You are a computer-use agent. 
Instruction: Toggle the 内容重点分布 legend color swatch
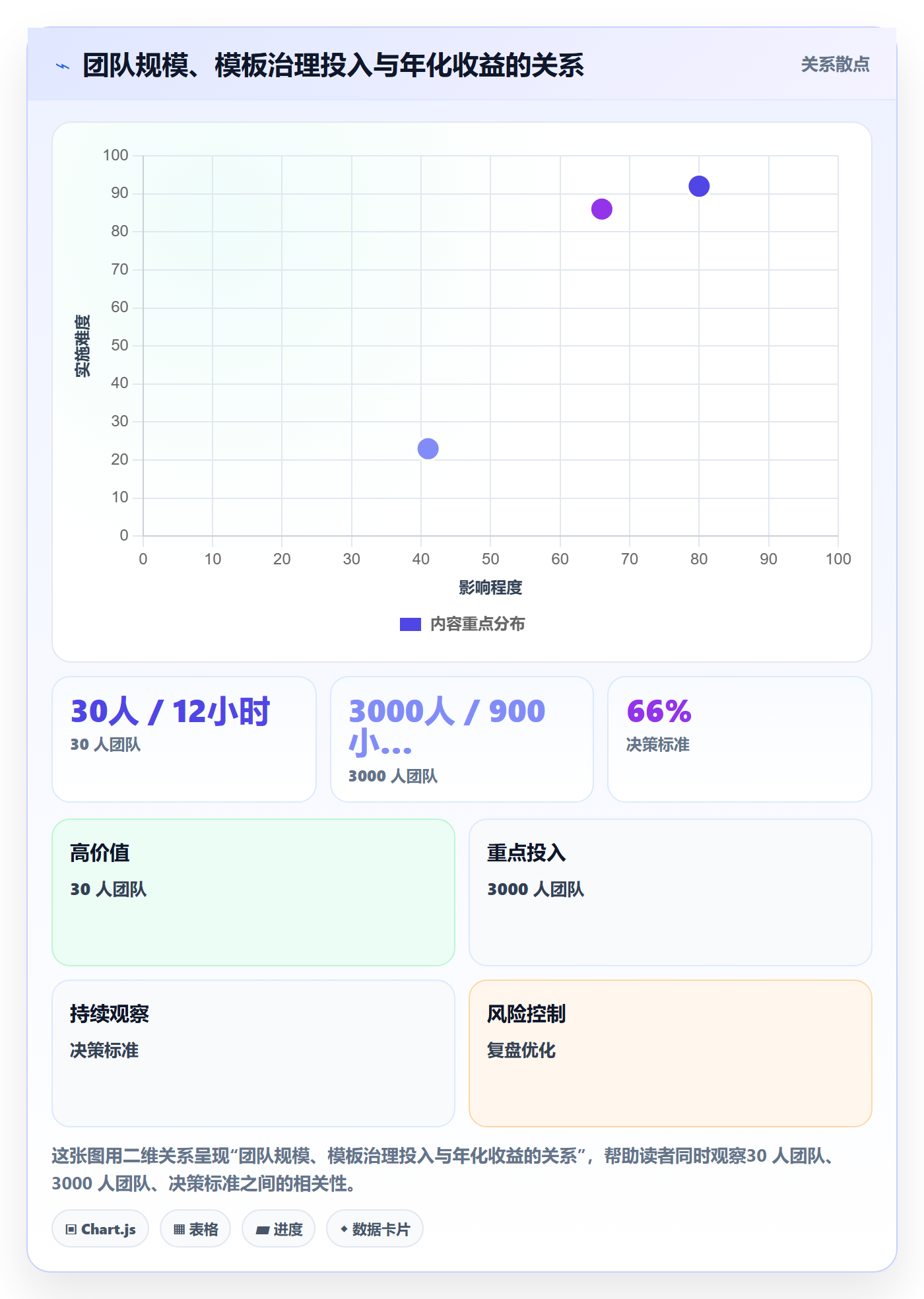coord(411,624)
